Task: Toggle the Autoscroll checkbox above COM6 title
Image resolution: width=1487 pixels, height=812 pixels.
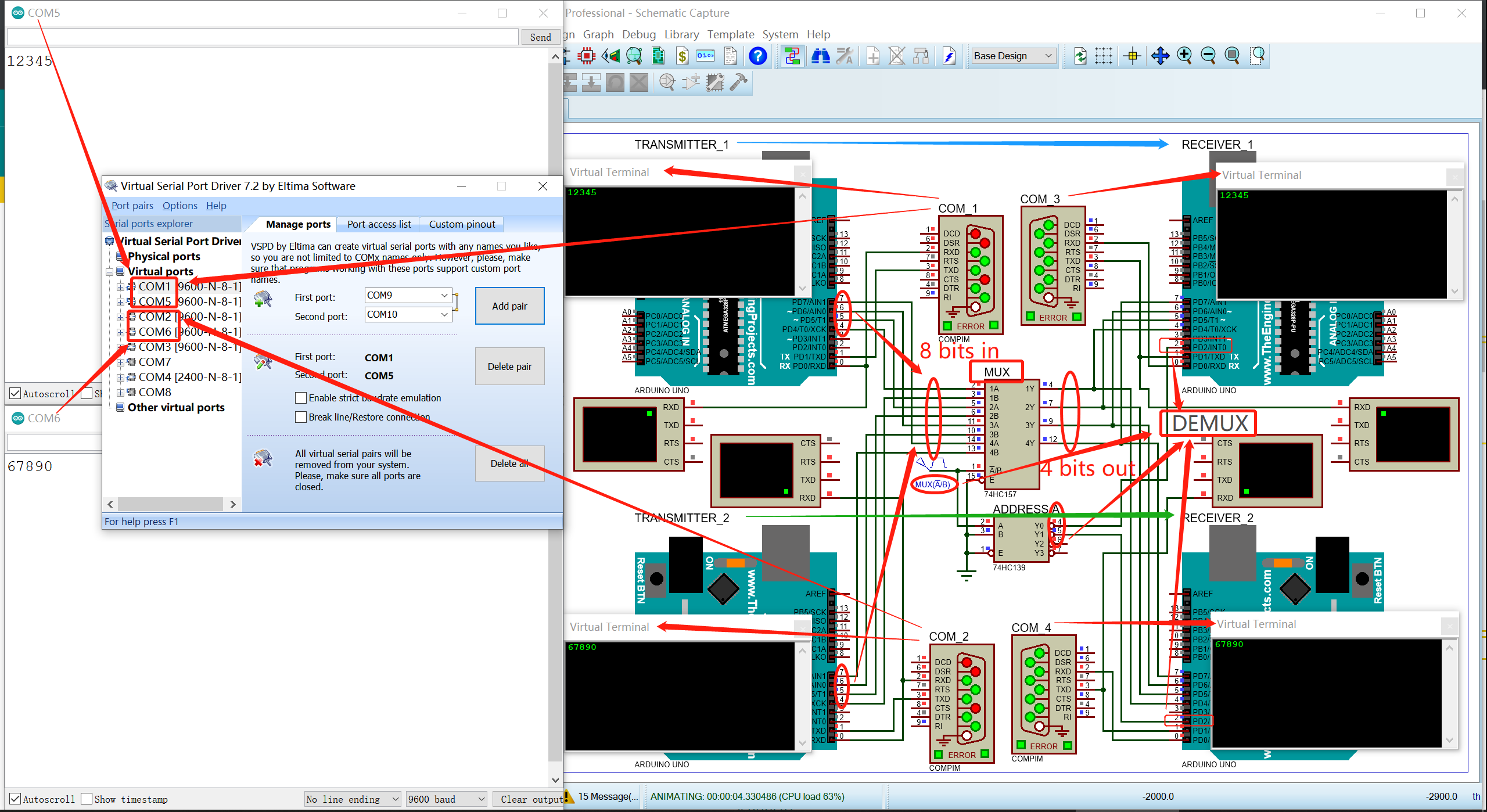Action: 16,394
